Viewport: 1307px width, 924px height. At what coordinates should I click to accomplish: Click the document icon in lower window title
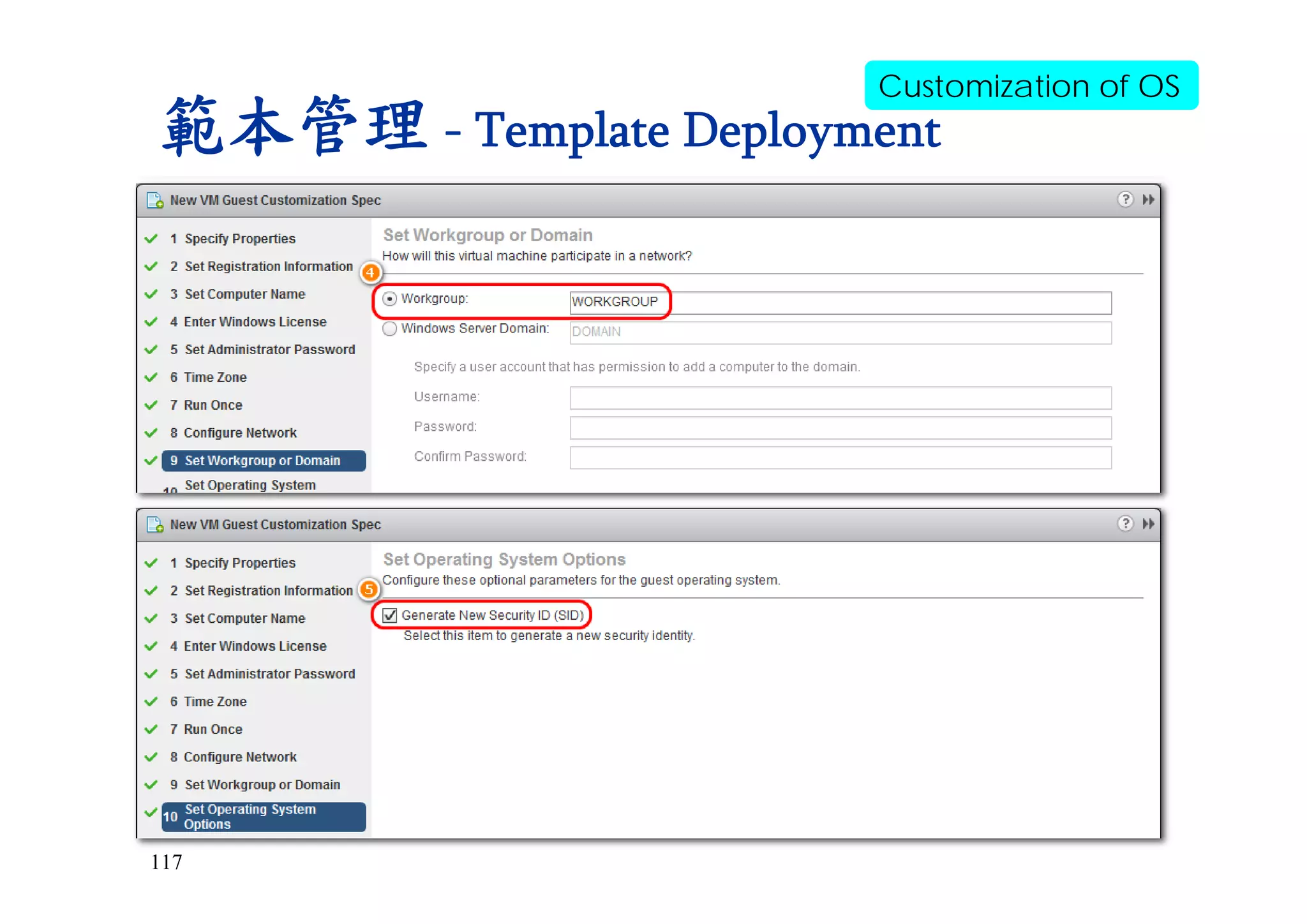click(155, 525)
